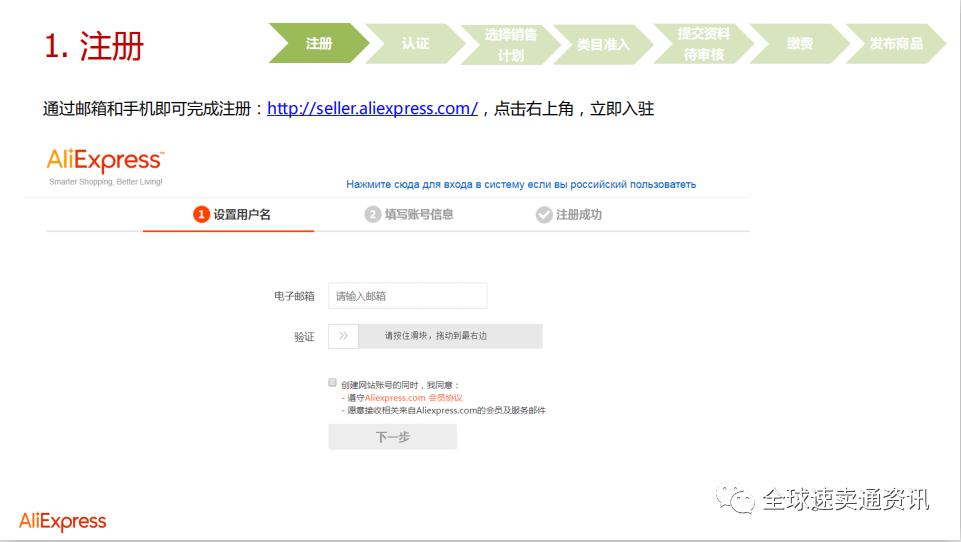This screenshot has width=961, height=542.
Task: Select the 注册成功 tab
Action: click(x=569, y=215)
